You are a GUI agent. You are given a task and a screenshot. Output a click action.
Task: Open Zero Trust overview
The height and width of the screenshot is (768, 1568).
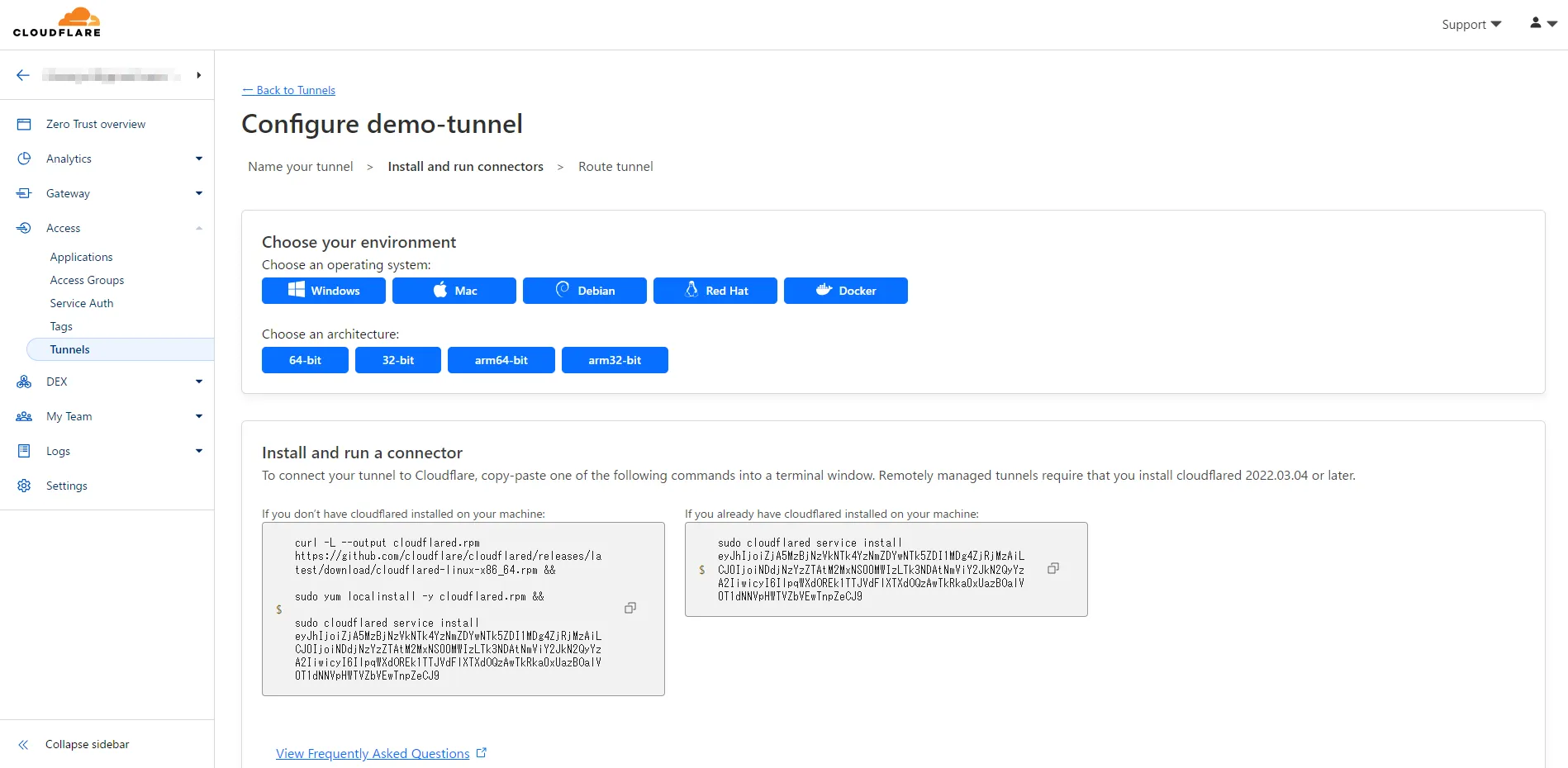click(96, 124)
